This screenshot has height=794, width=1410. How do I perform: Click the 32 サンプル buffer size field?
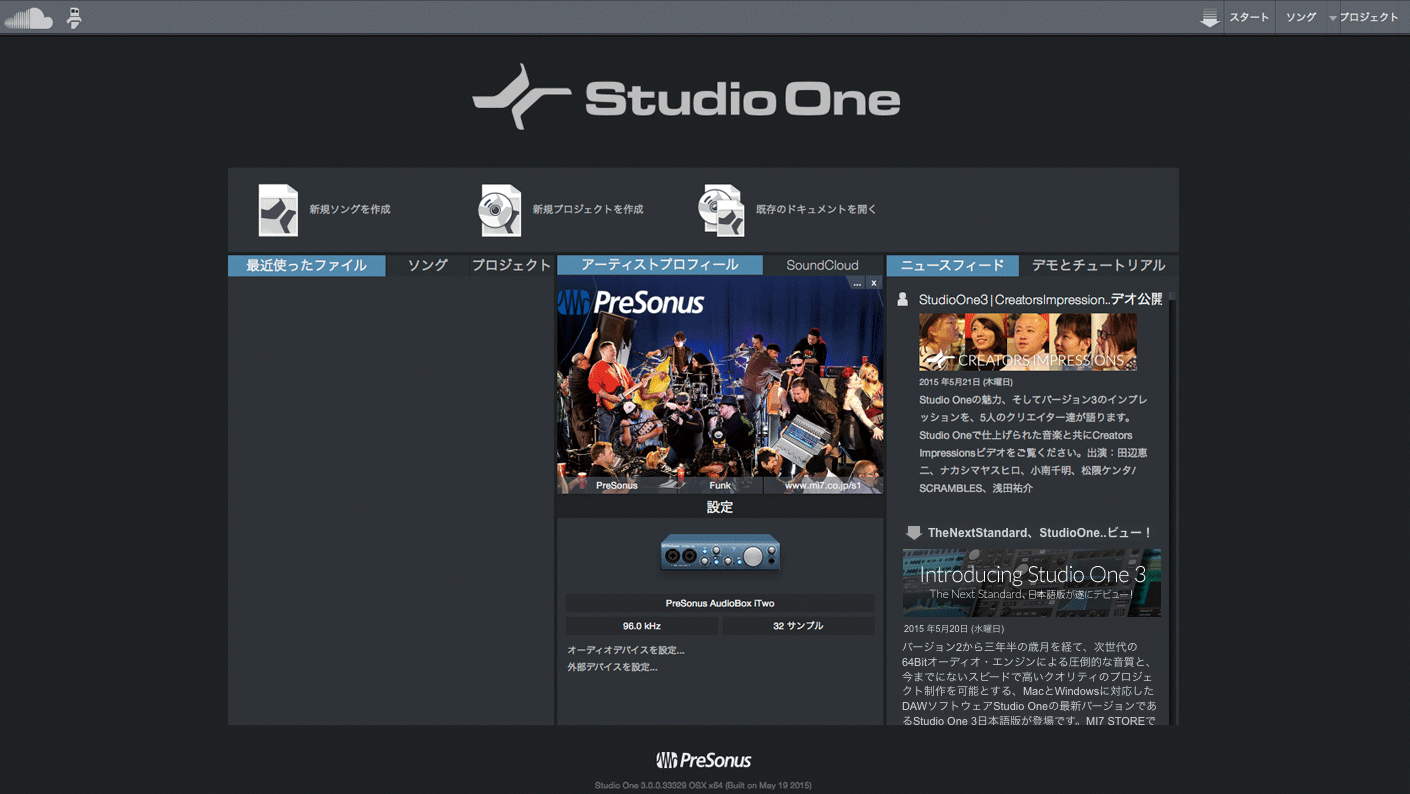tap(798, 626)
